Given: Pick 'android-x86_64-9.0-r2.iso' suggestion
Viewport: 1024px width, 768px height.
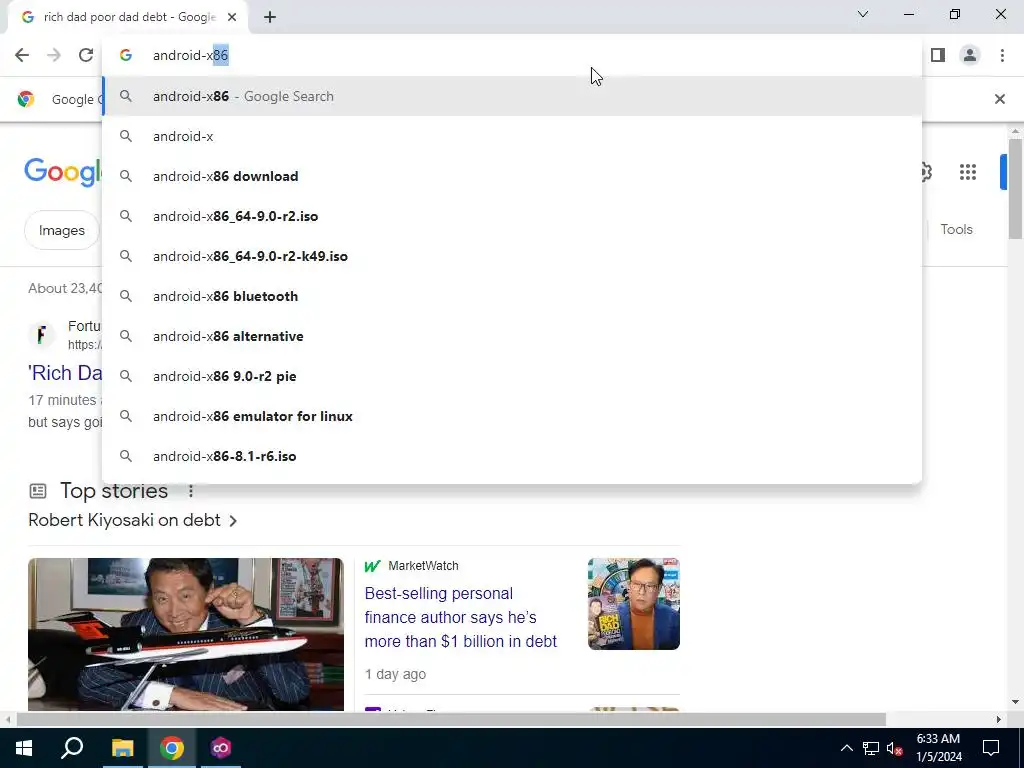Looking at the screenshot, I should click(512, 216).
